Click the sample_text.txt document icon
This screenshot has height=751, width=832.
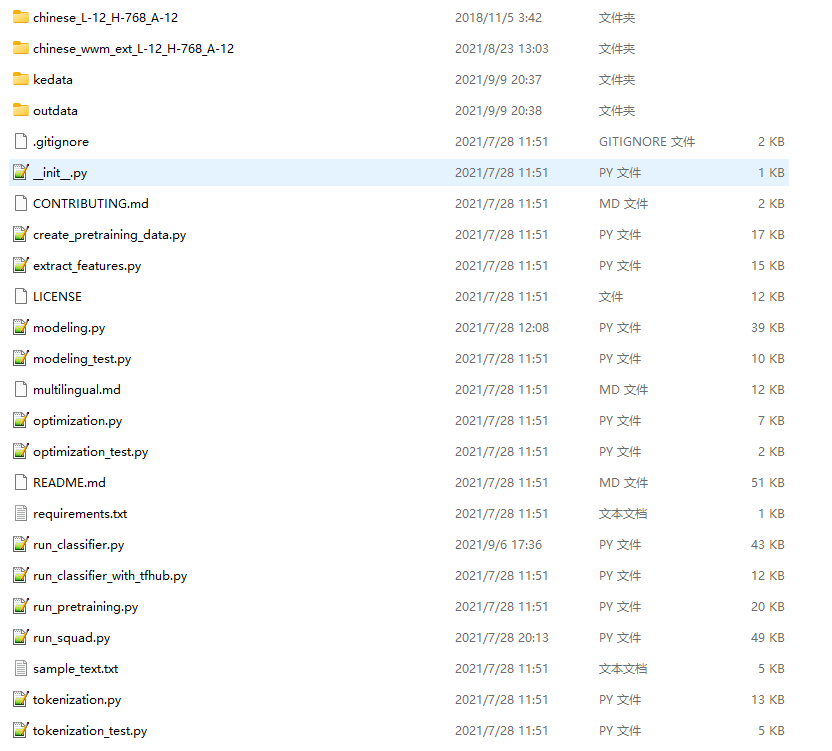coord(21,669)
